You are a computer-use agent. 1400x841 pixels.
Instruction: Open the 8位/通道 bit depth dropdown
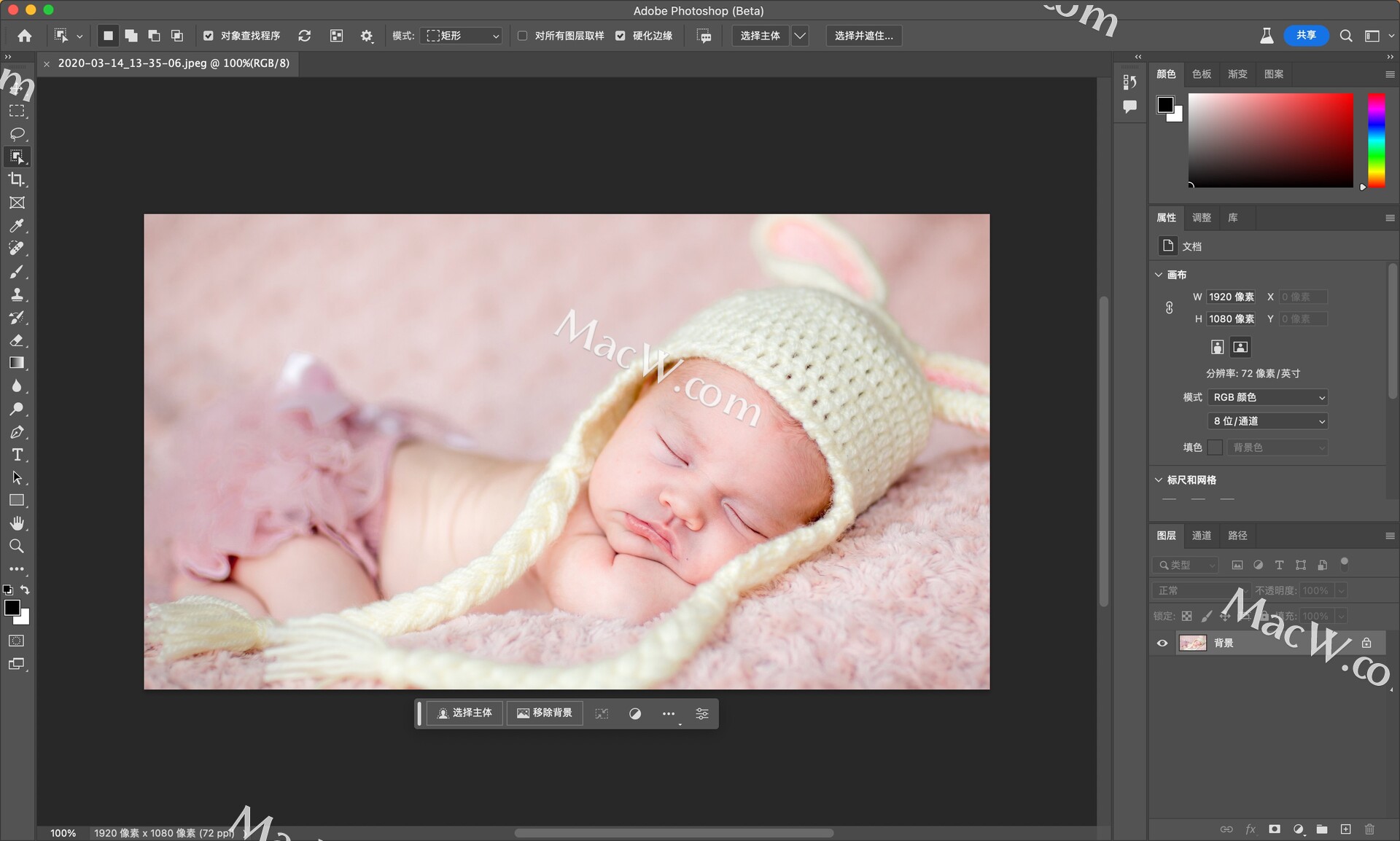tap(1267, 420)
